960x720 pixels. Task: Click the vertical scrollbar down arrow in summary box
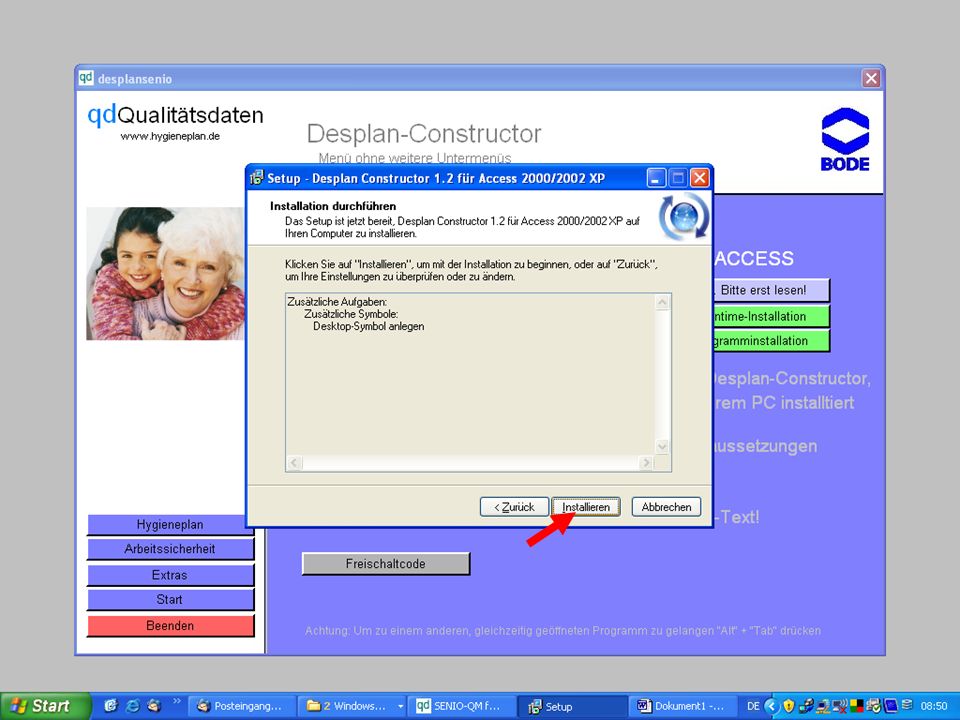tap(662, 447)
